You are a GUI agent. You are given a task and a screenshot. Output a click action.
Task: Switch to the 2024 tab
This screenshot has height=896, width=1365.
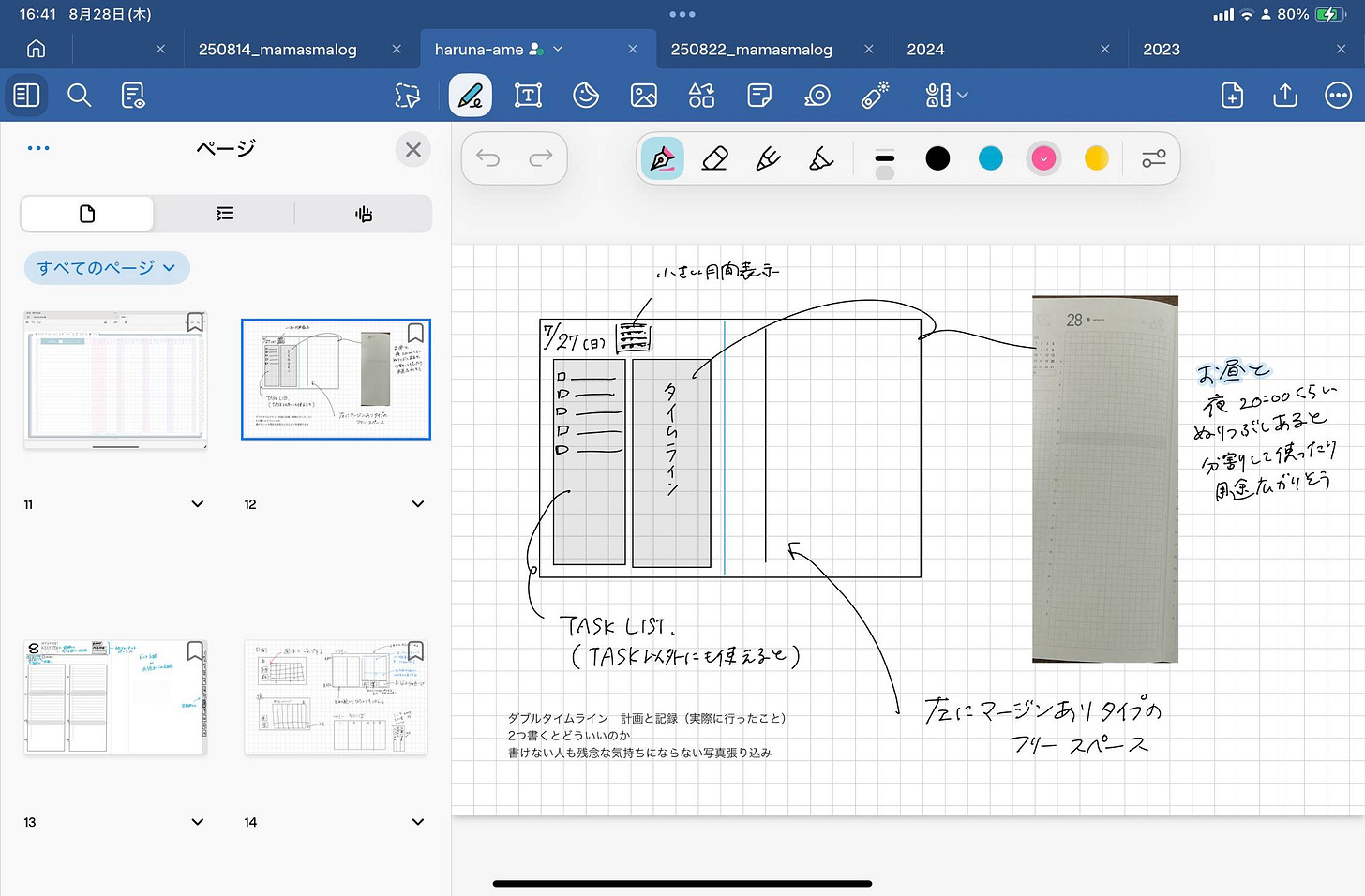point(925,50)
